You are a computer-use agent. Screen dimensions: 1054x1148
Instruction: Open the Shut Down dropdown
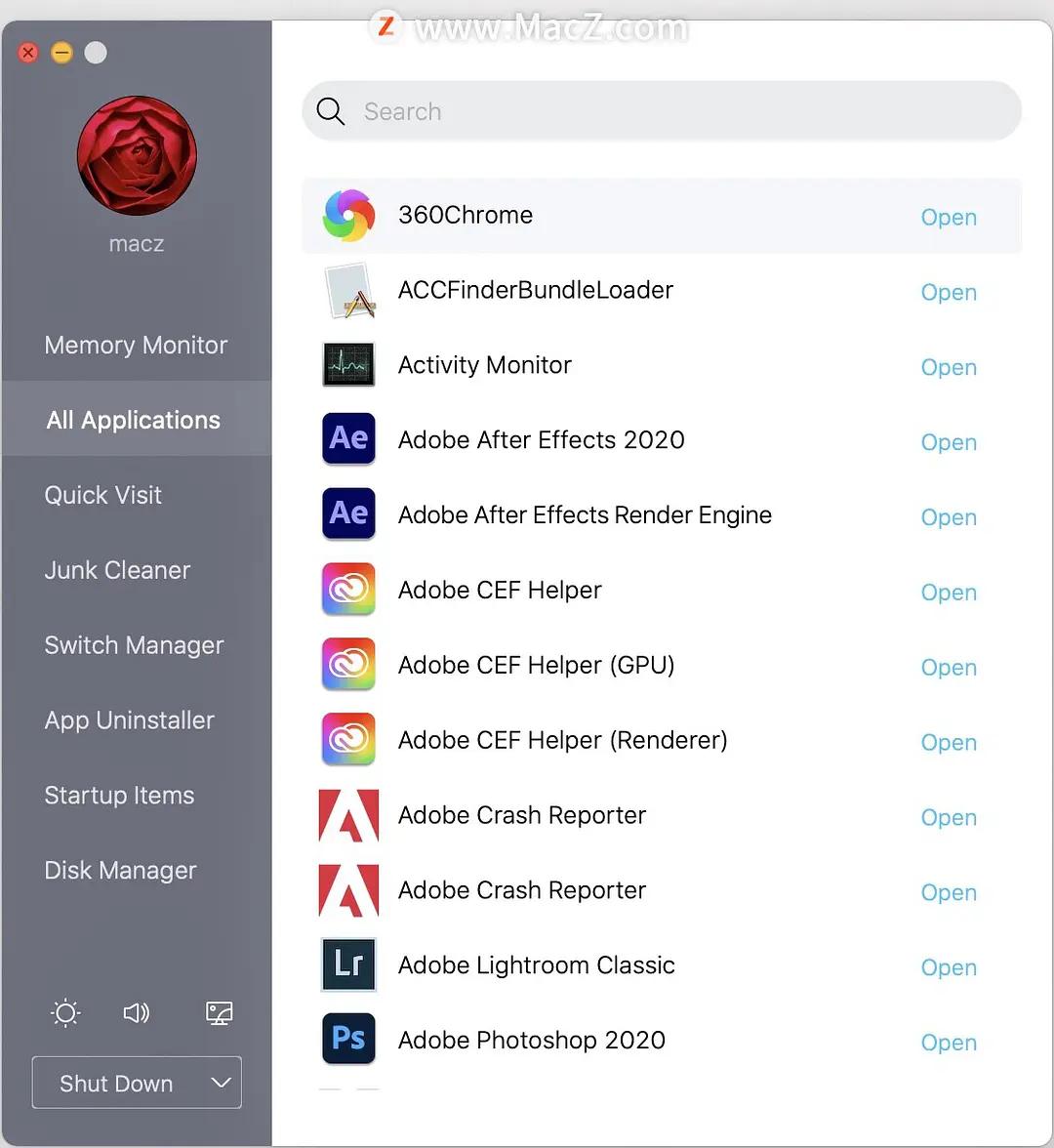click(137, 1082)
